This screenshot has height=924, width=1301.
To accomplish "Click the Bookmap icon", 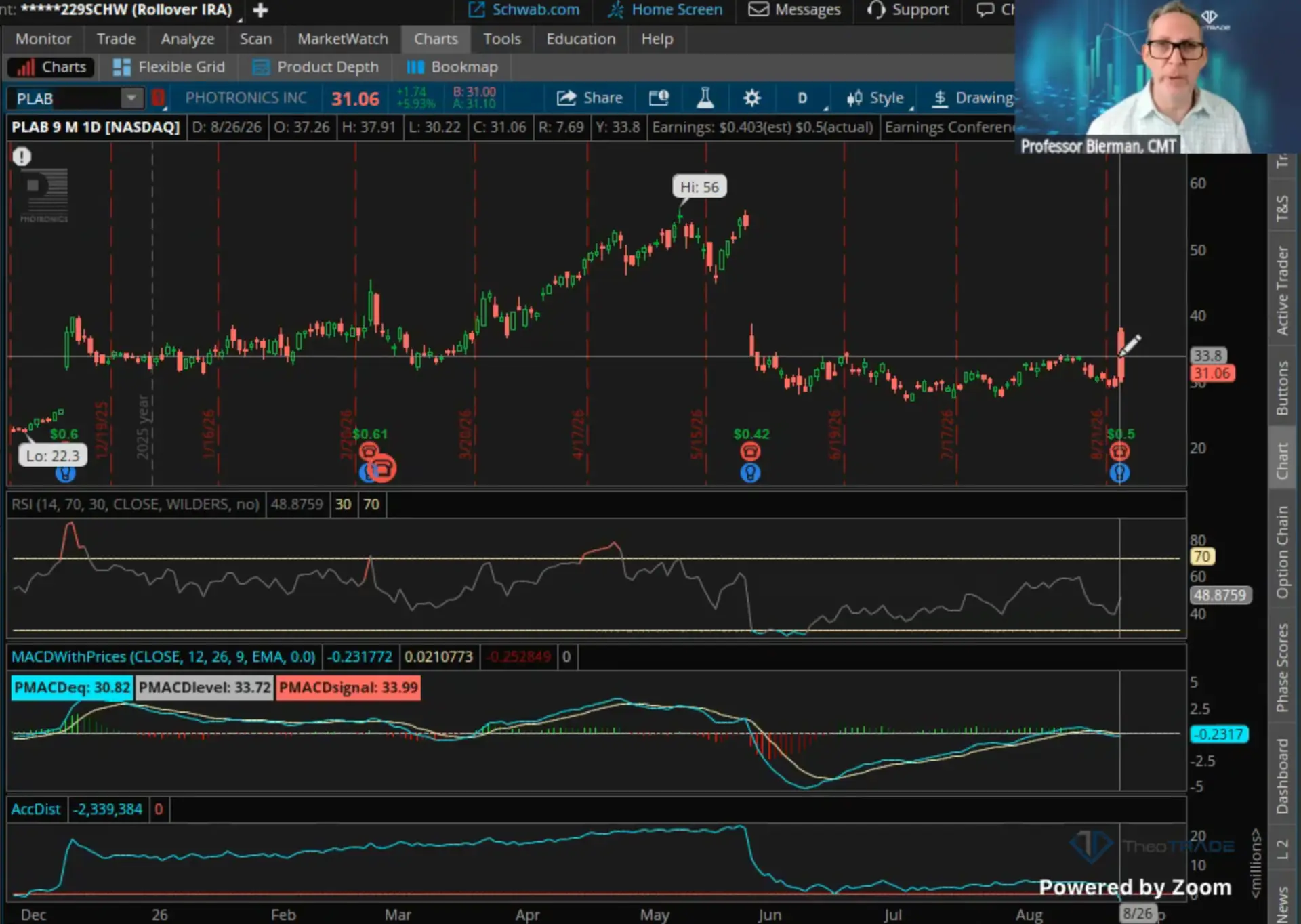I will tap(415, 67).
